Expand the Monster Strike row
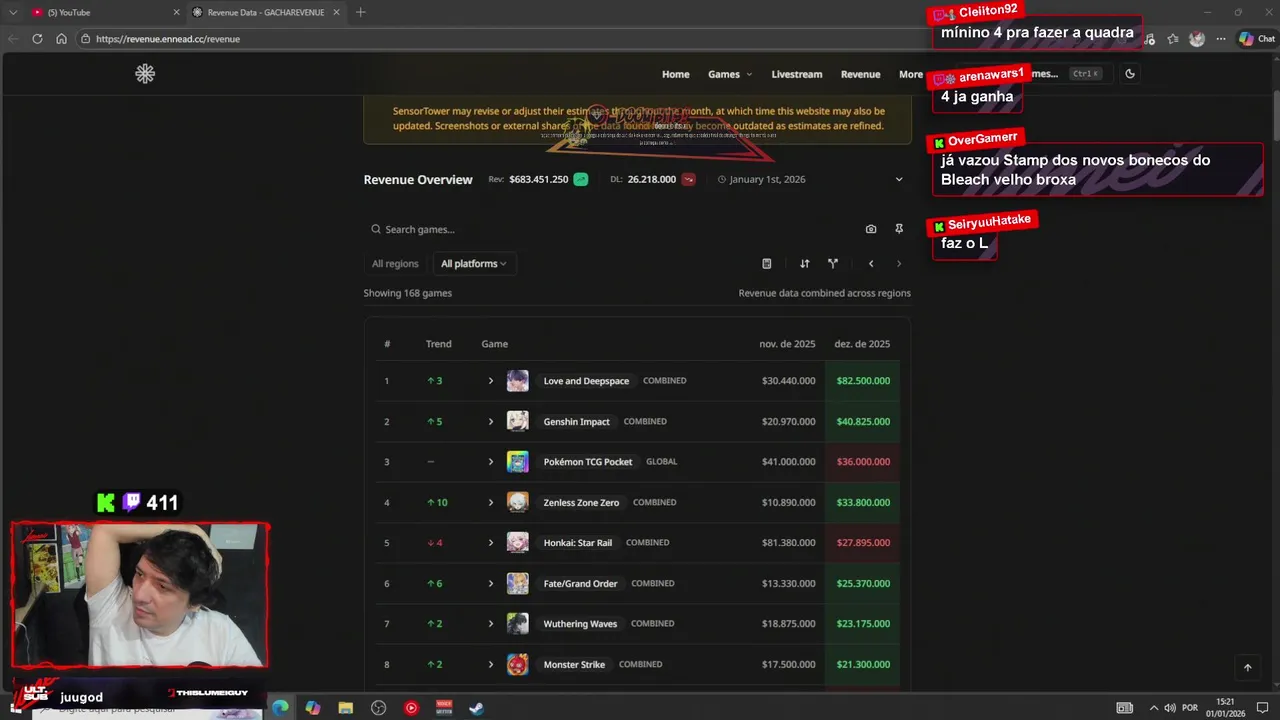 pyautogui.click(x=491, y=665)
